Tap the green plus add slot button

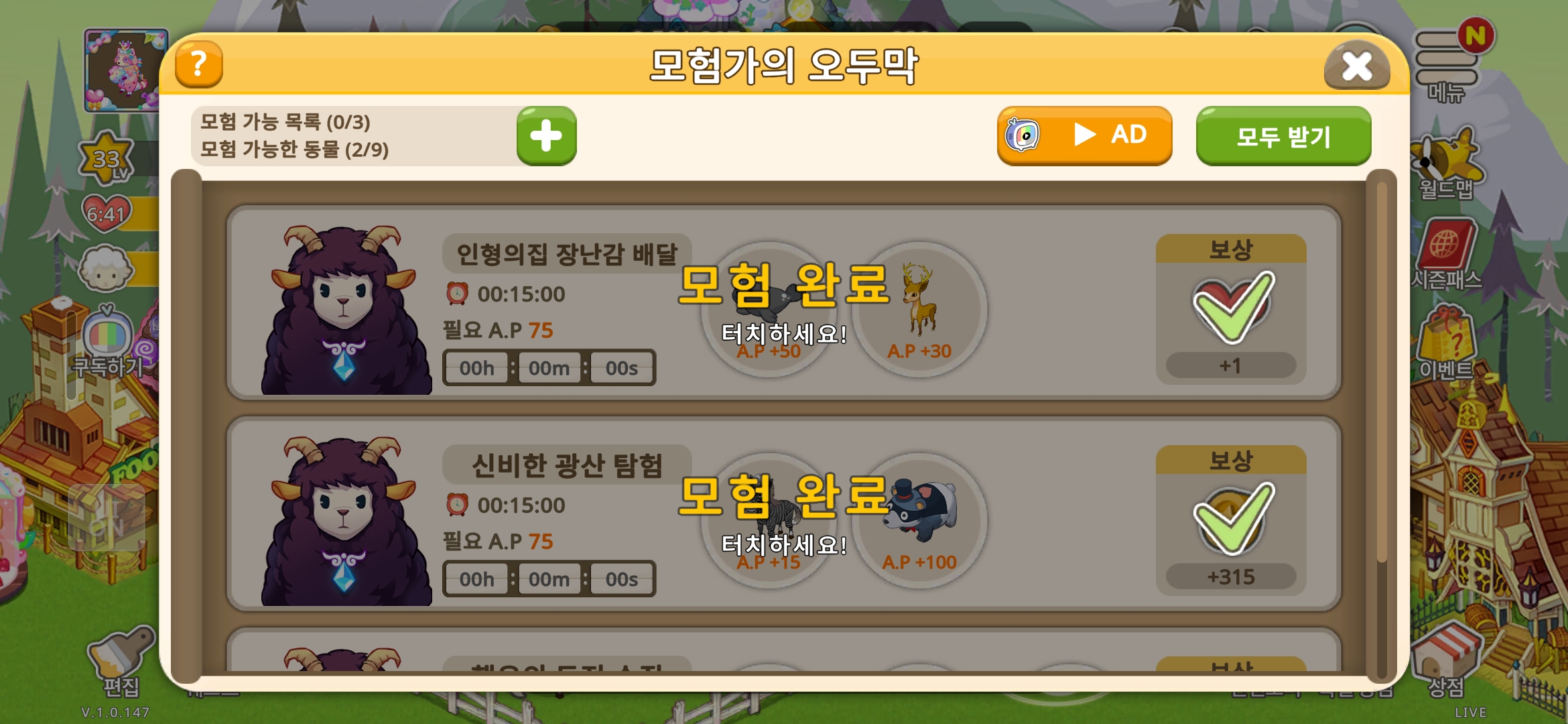[546, 136]
